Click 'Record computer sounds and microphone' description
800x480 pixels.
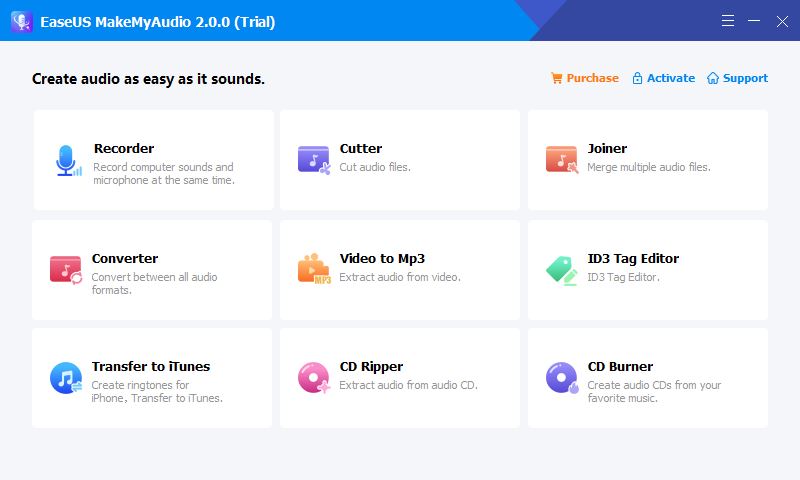(164, 173)
